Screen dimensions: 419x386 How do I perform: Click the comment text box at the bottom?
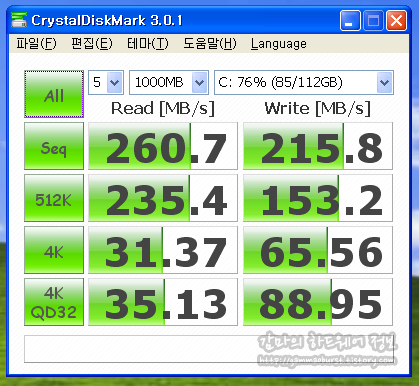(209, 349)
